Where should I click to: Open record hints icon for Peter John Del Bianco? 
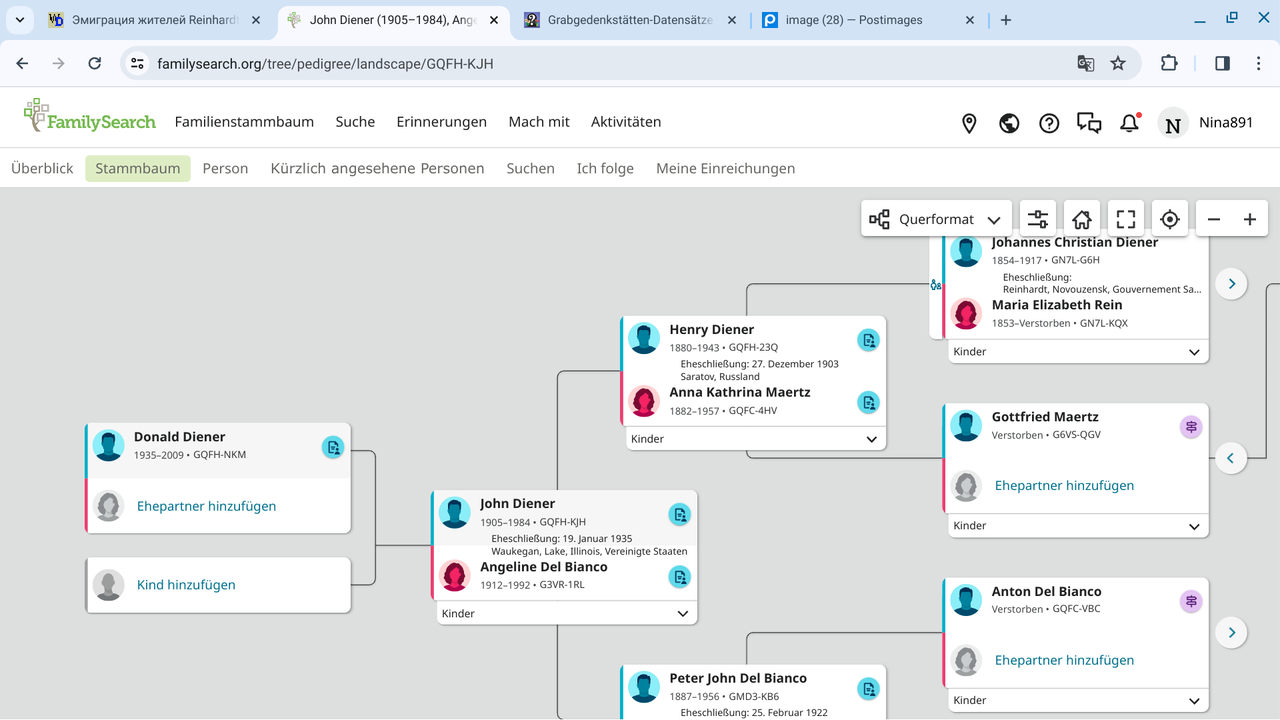pos(869,688)
